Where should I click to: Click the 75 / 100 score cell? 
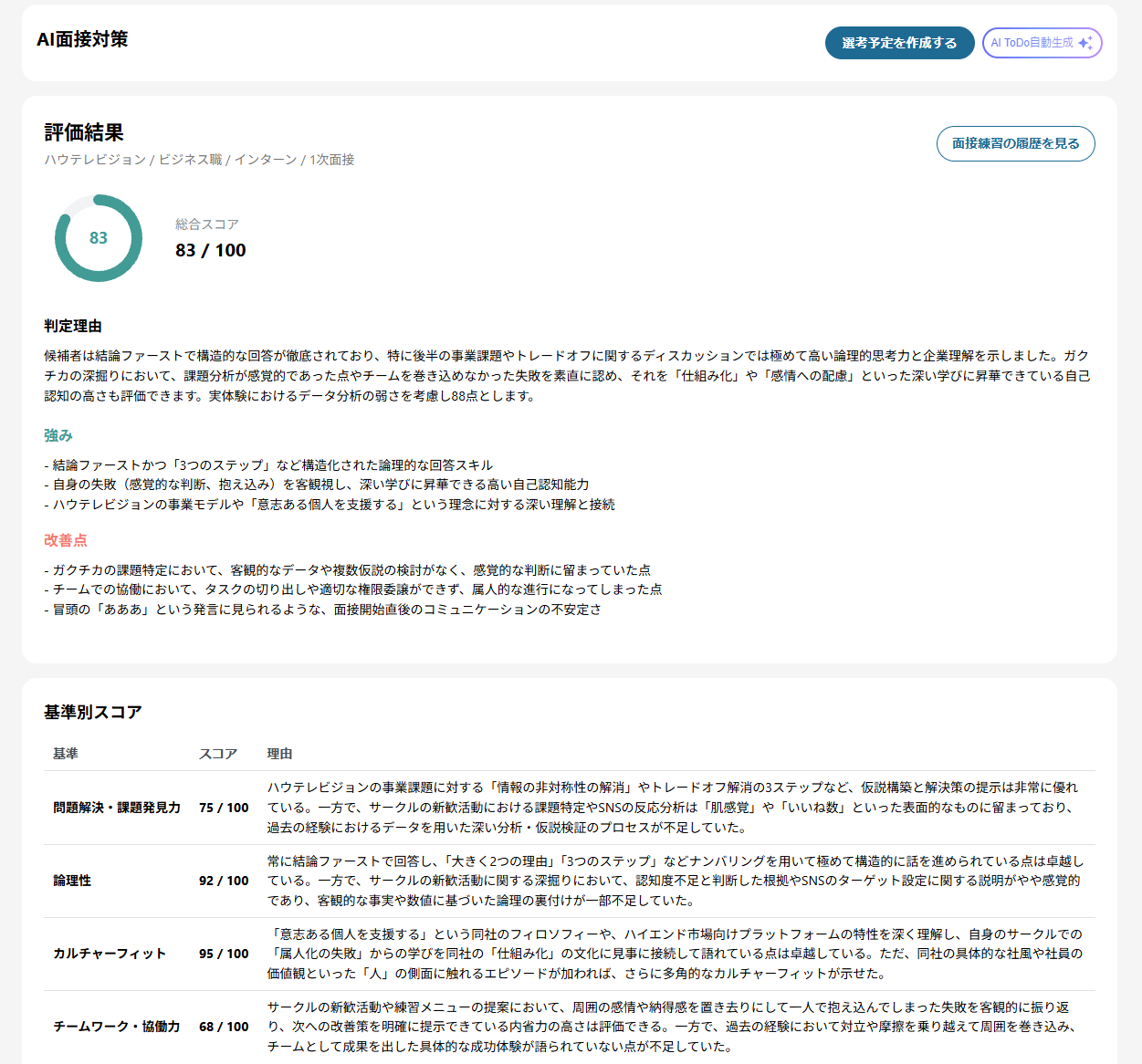click(224, 808)
